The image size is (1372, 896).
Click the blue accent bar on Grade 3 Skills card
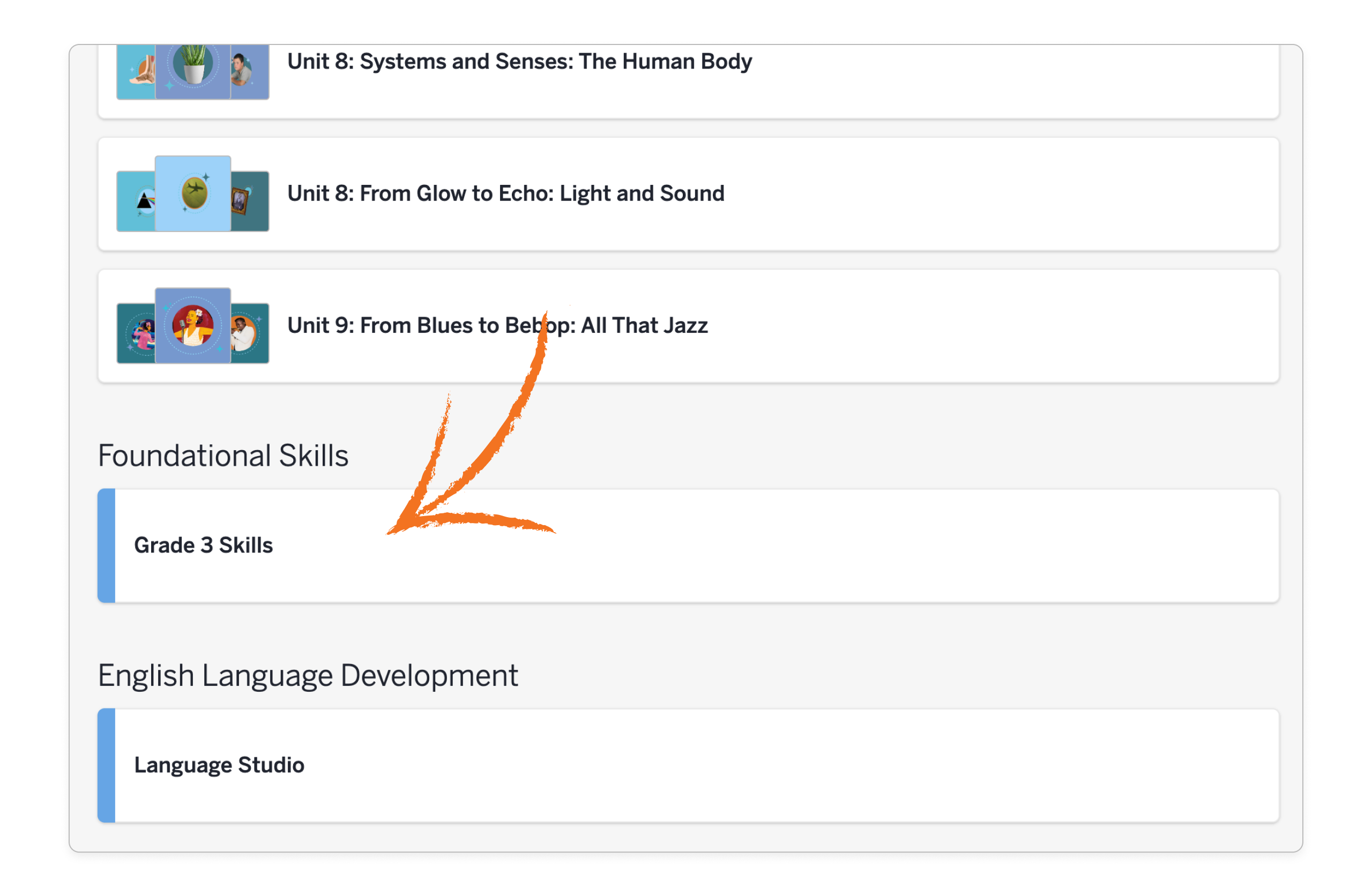click(x=106, y=546)
